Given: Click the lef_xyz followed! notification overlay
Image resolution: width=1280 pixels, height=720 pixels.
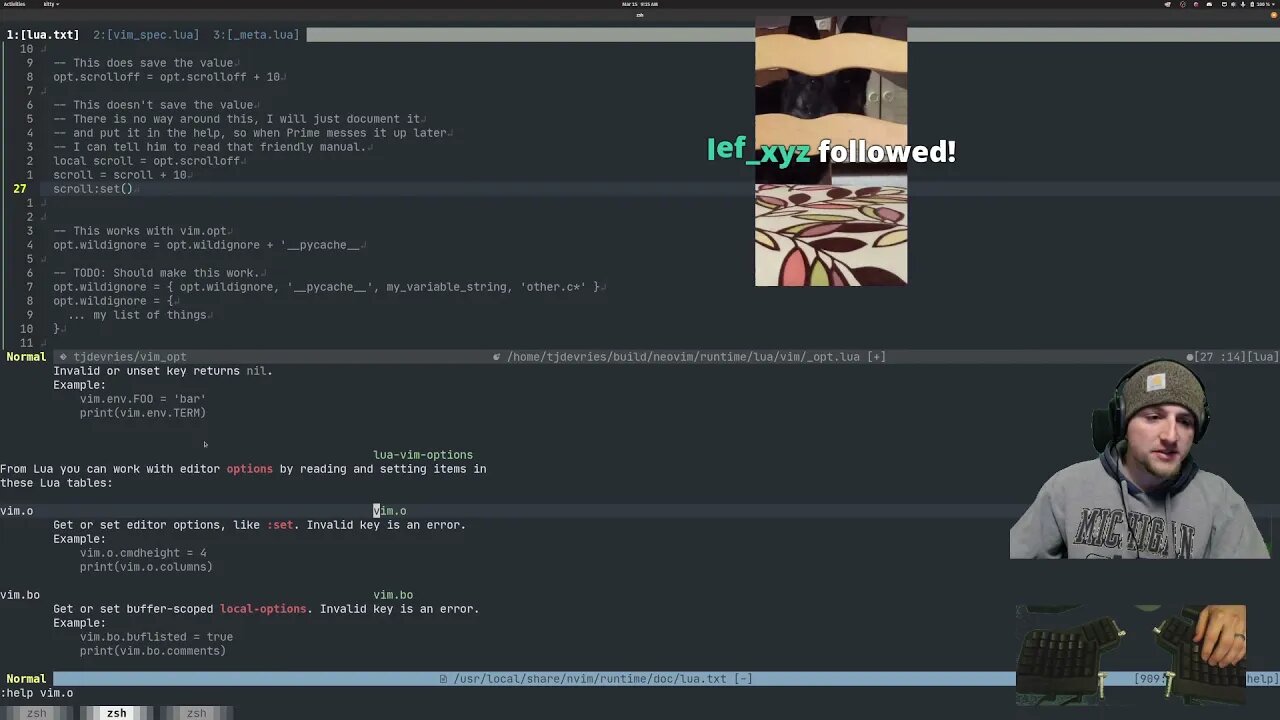Looking at the screenshot, I should point(831,151).
